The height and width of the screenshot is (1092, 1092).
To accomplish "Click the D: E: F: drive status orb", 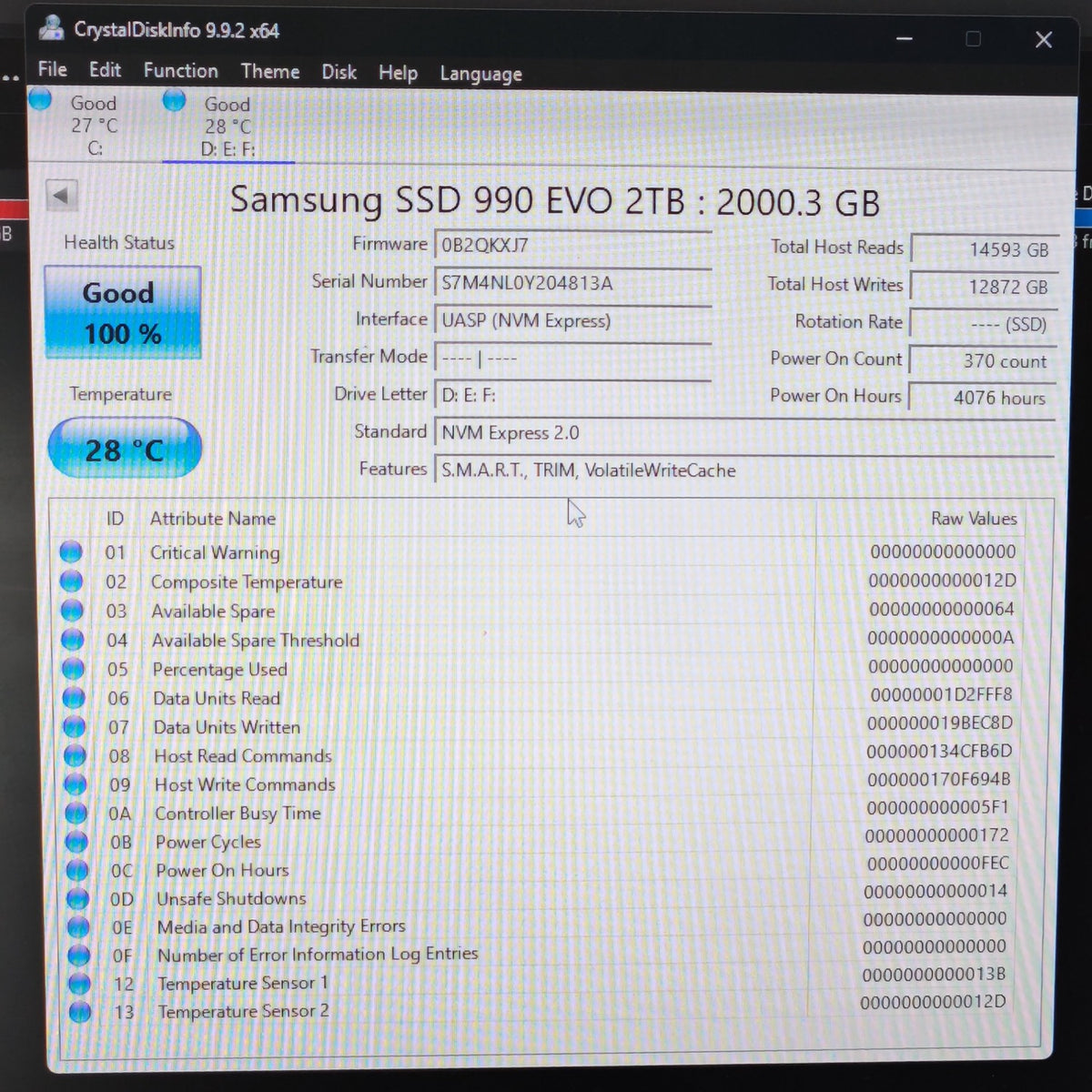I will 174,100.
